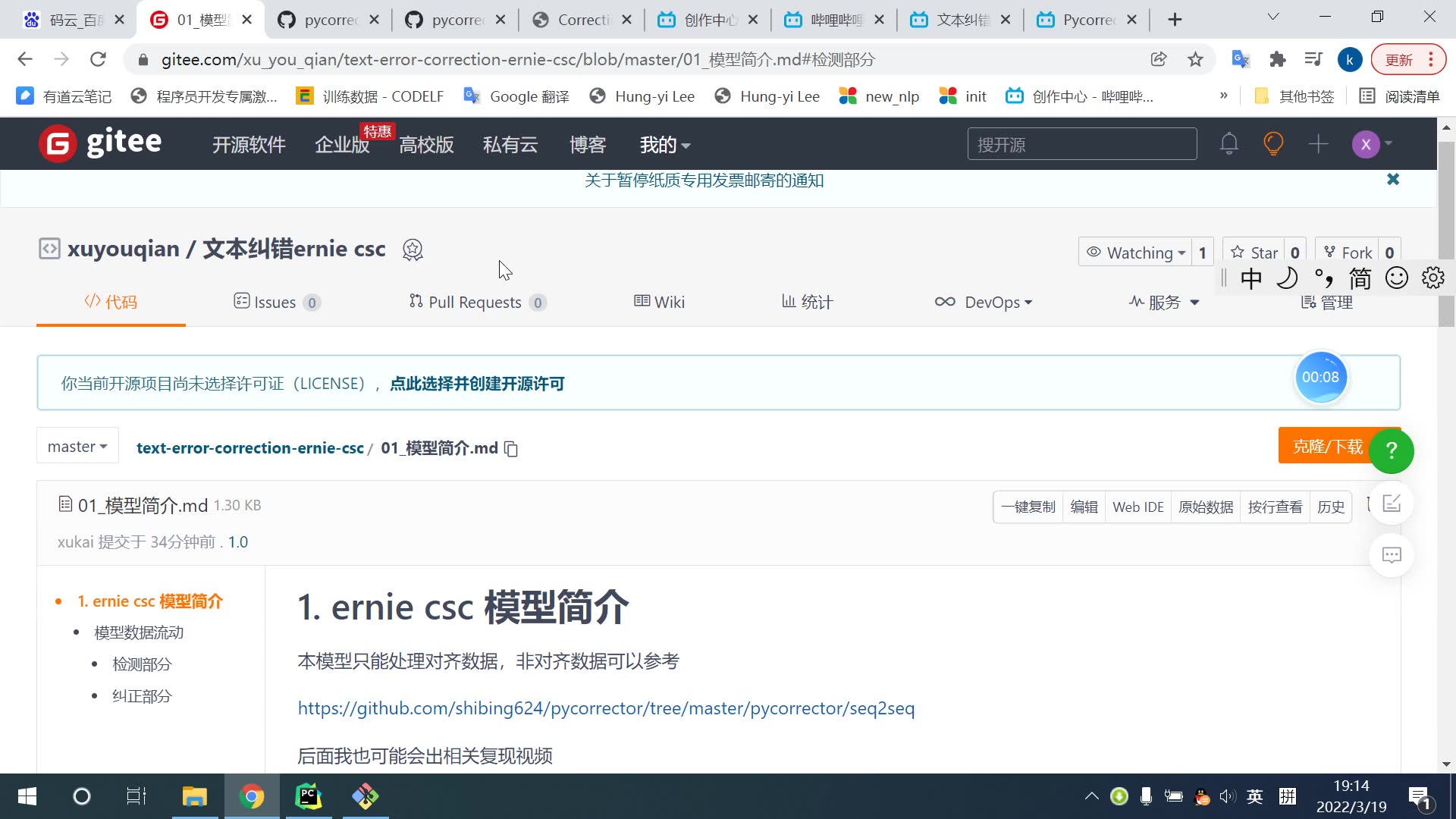Click the 克隆/下载 button
The image size is (1456, 819).
[x=1328, y=446]
